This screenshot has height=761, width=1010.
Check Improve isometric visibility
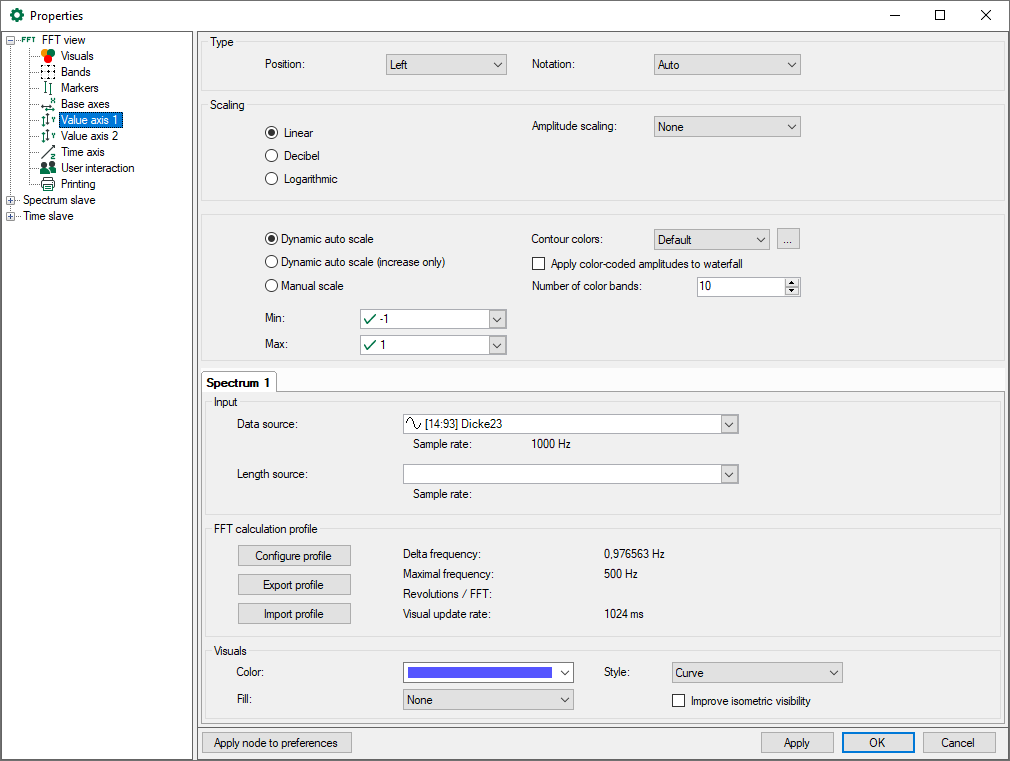(x=679, y=701)
